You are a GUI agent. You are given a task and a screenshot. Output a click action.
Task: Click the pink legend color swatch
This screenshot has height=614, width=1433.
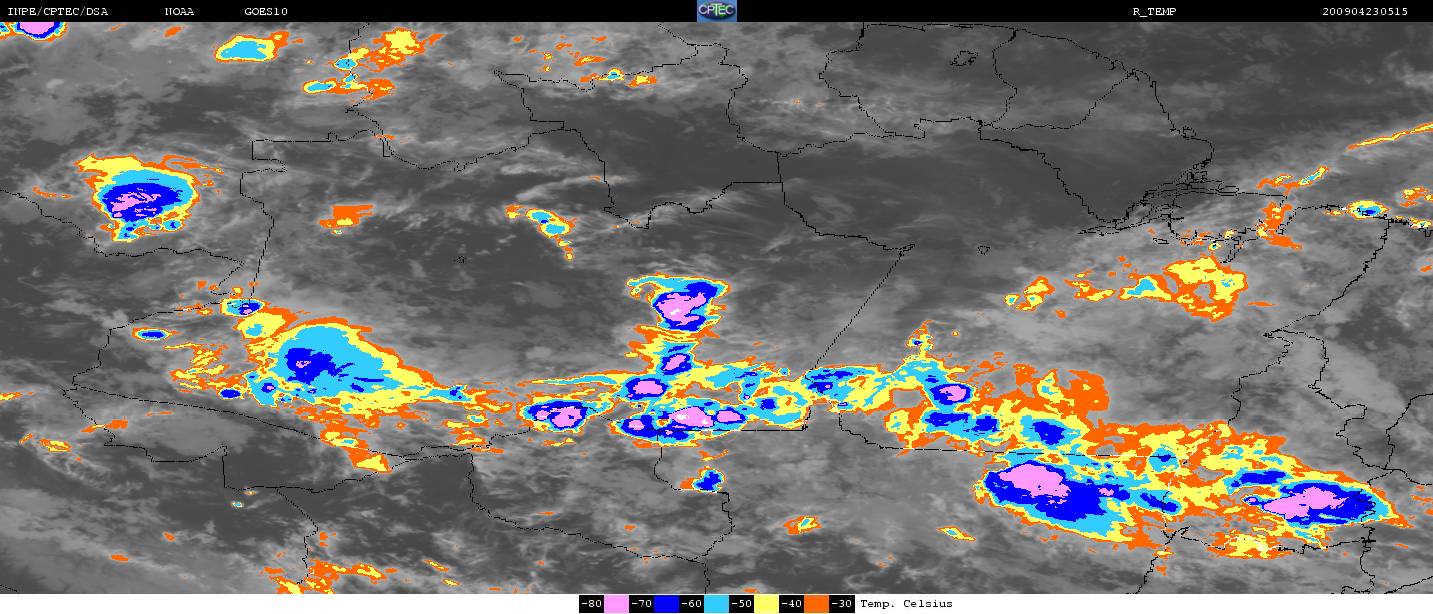point(616,604)
